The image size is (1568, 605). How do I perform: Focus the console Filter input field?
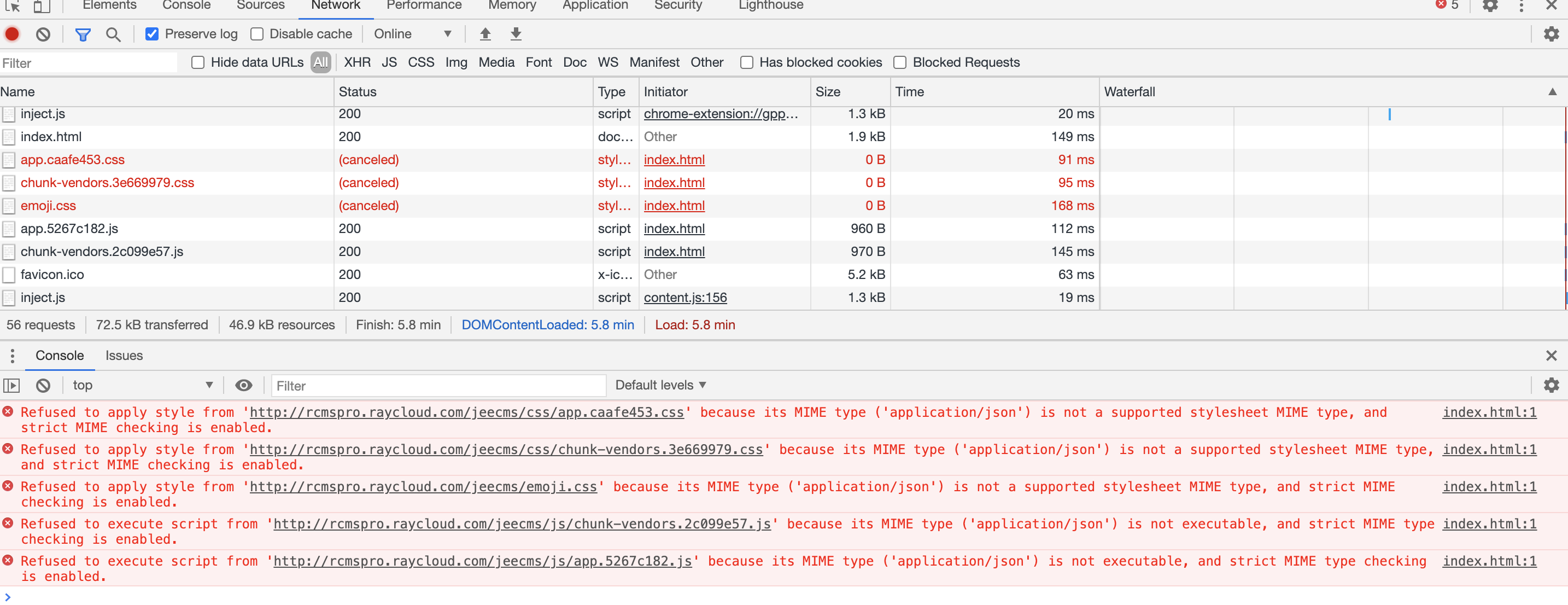438,386
